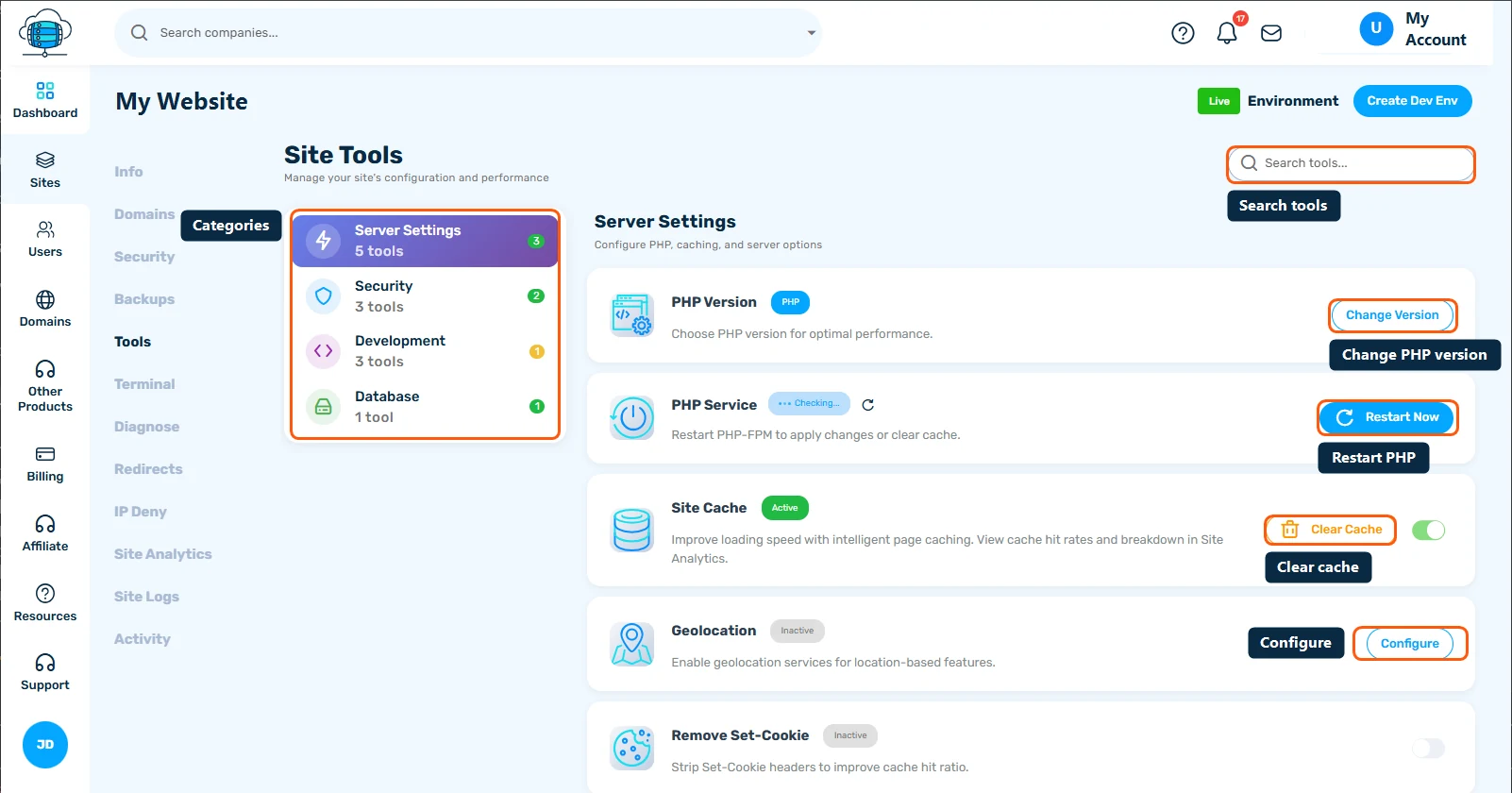Enable the Remove Set-Cookie toggle
The width and height of the screenshot is (1512, 793).
click(x=1428, y=749)
